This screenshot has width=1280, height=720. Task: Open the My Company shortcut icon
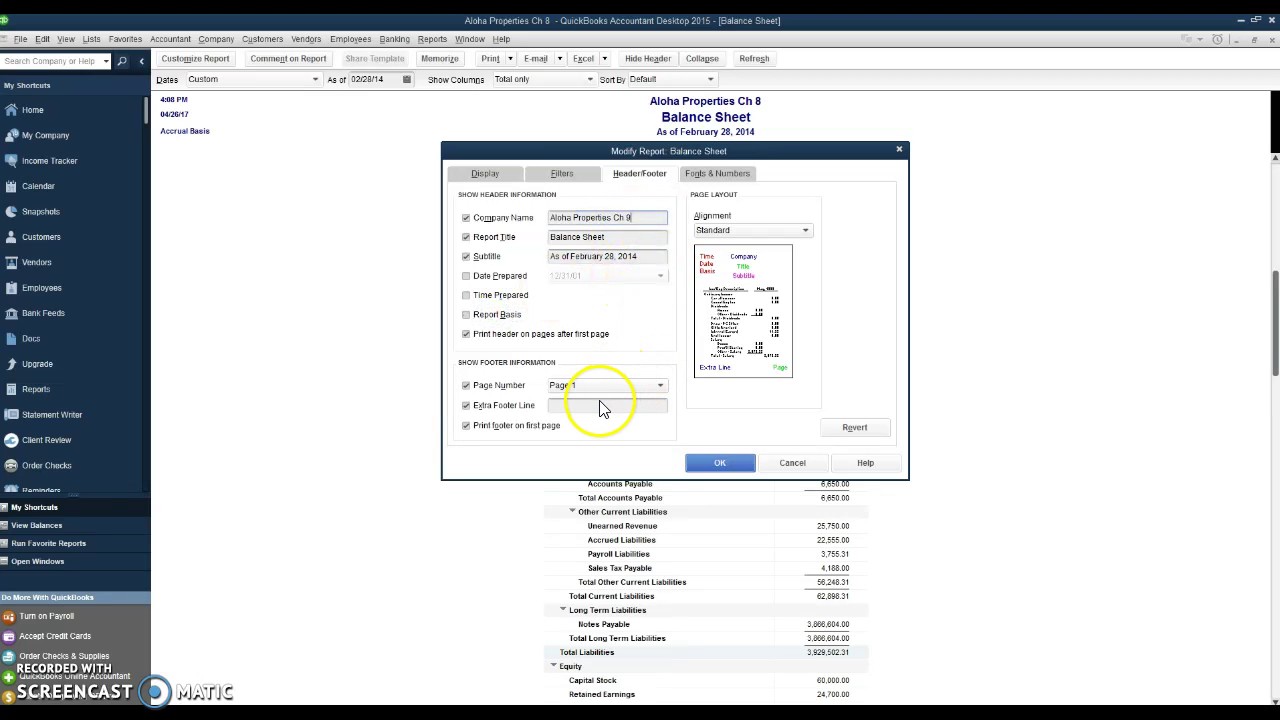[x=11, y=135]
